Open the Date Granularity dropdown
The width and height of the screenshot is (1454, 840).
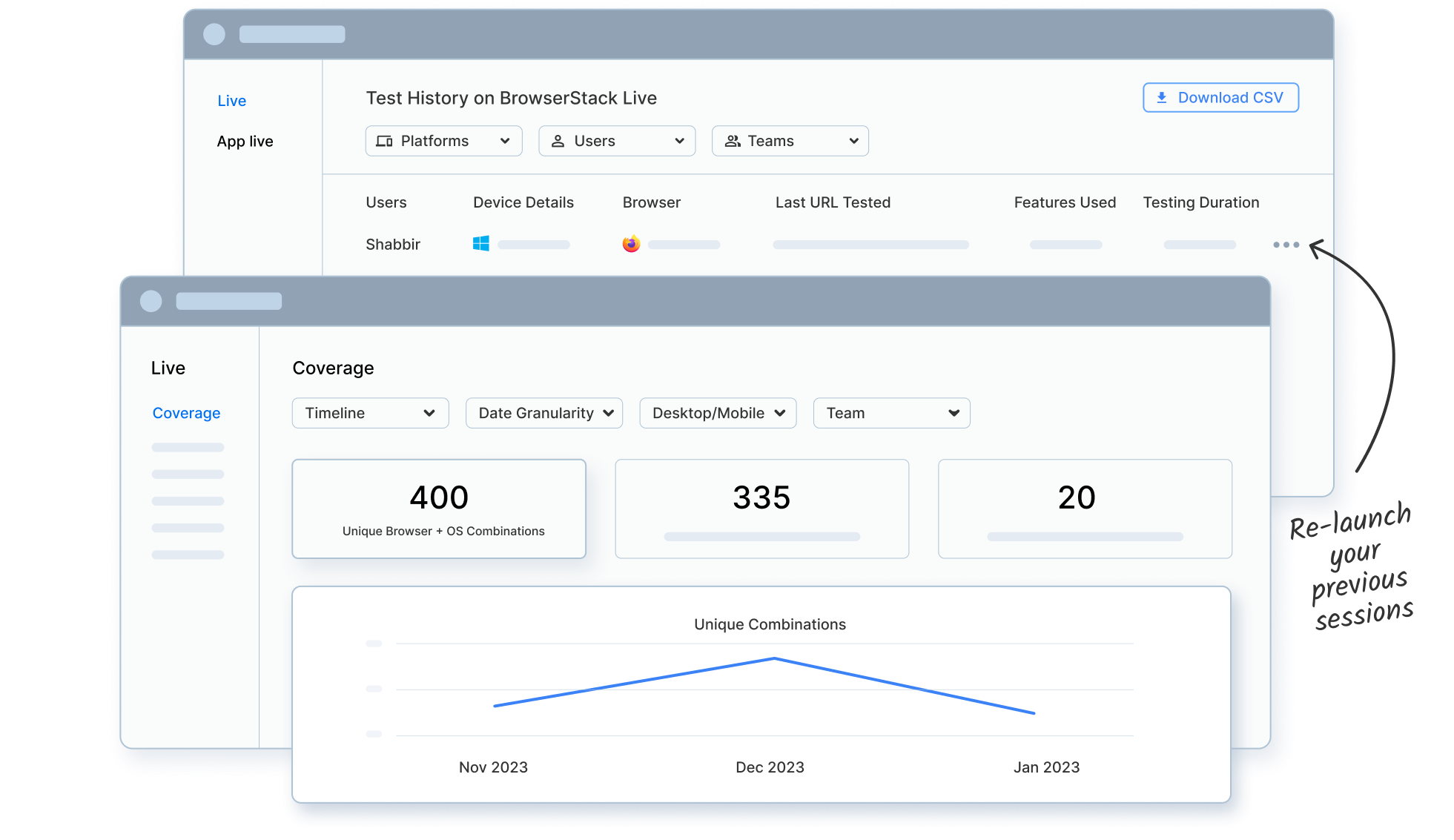click(x=543, y=413)
